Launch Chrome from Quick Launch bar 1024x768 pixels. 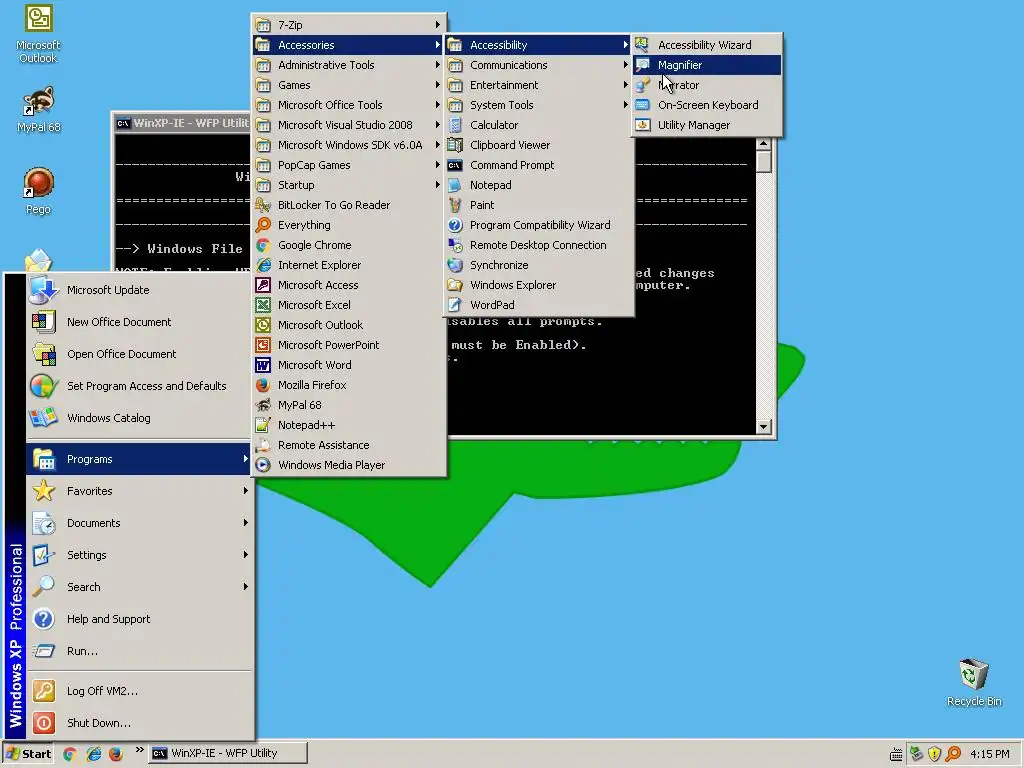pos(70,754)
